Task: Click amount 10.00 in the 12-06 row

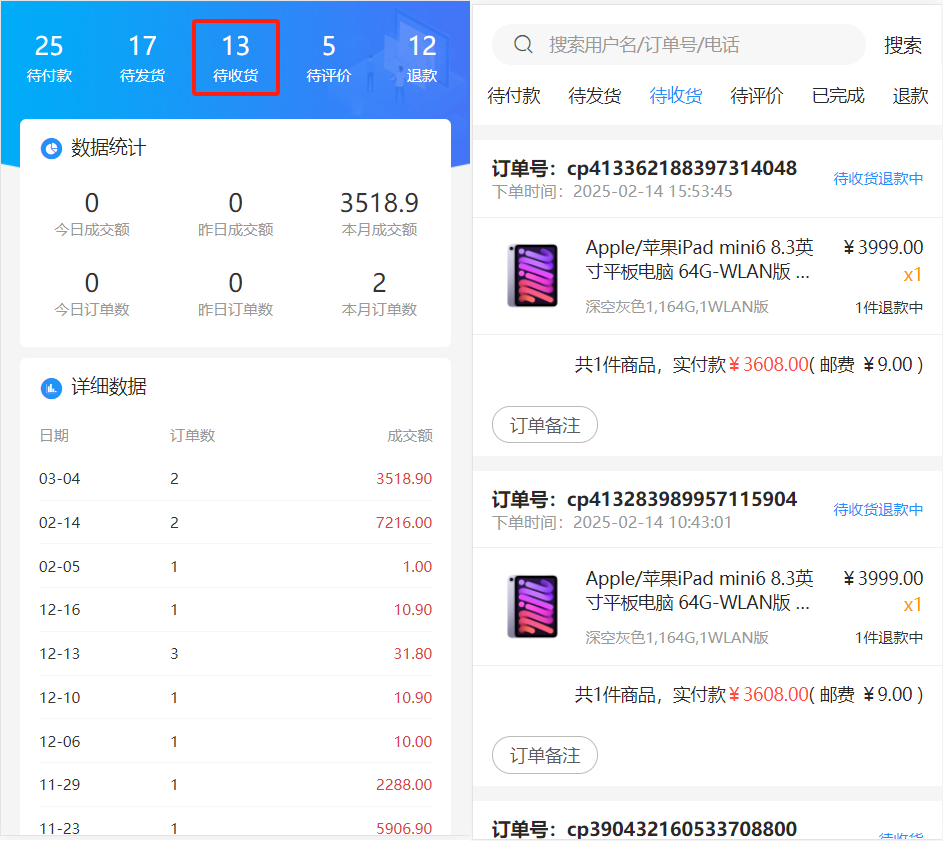Action: [413, 742]
